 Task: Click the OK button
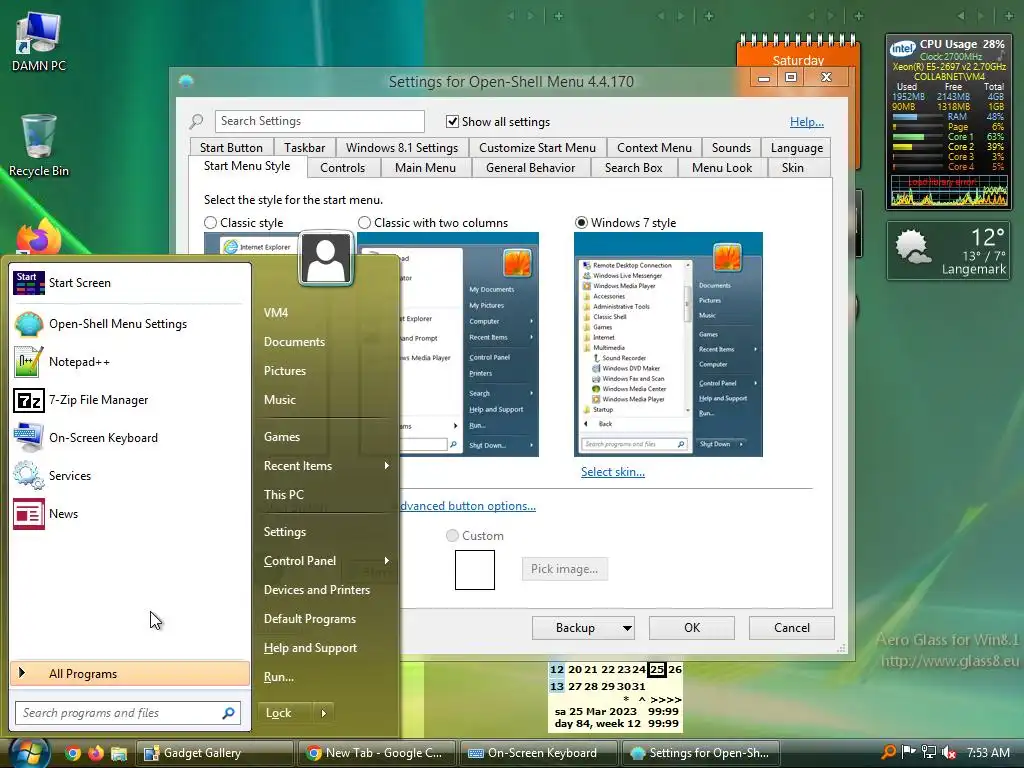tap(692, 628)
